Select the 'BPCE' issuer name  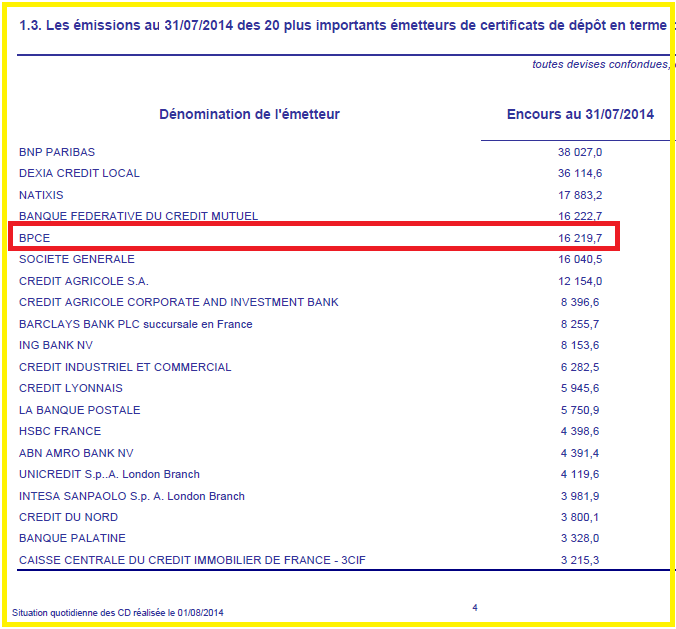click(34, 238)
